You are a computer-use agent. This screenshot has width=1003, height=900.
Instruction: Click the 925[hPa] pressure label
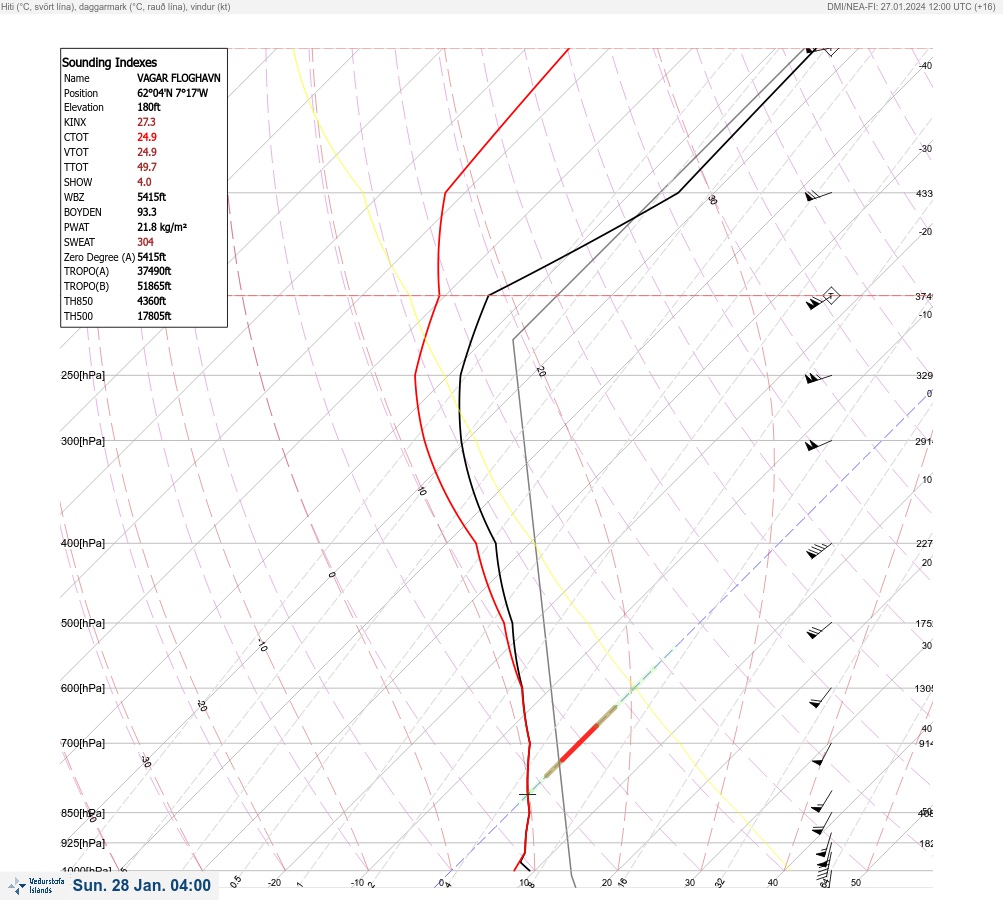(83, 843)
